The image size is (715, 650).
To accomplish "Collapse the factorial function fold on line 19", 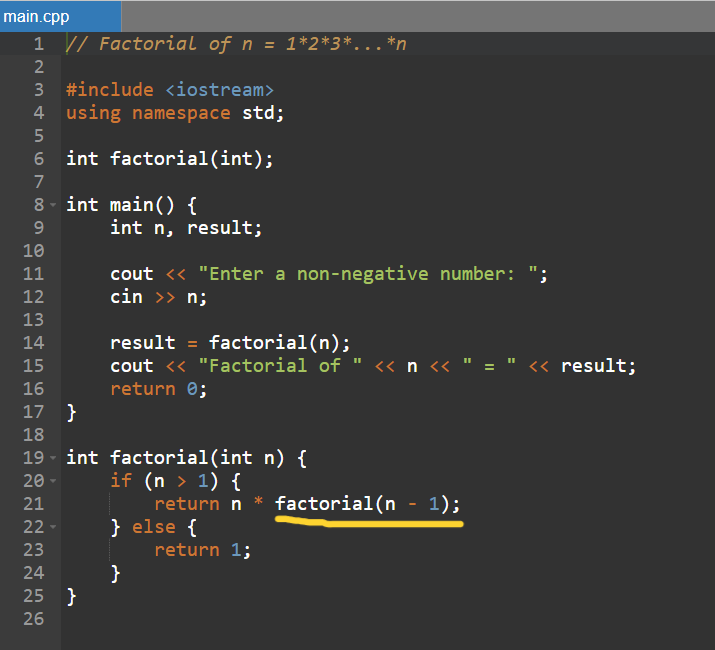I will pyautogui.click(x=53, y=458).
